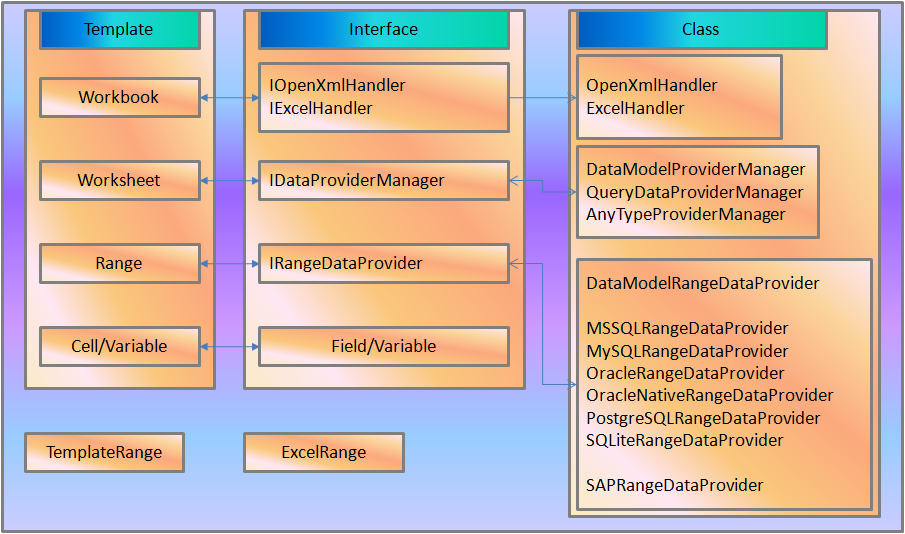Click SAPRangeDataProvider text
The width and height of the screenshot is (905, 534).
click(x=674, y=486)
